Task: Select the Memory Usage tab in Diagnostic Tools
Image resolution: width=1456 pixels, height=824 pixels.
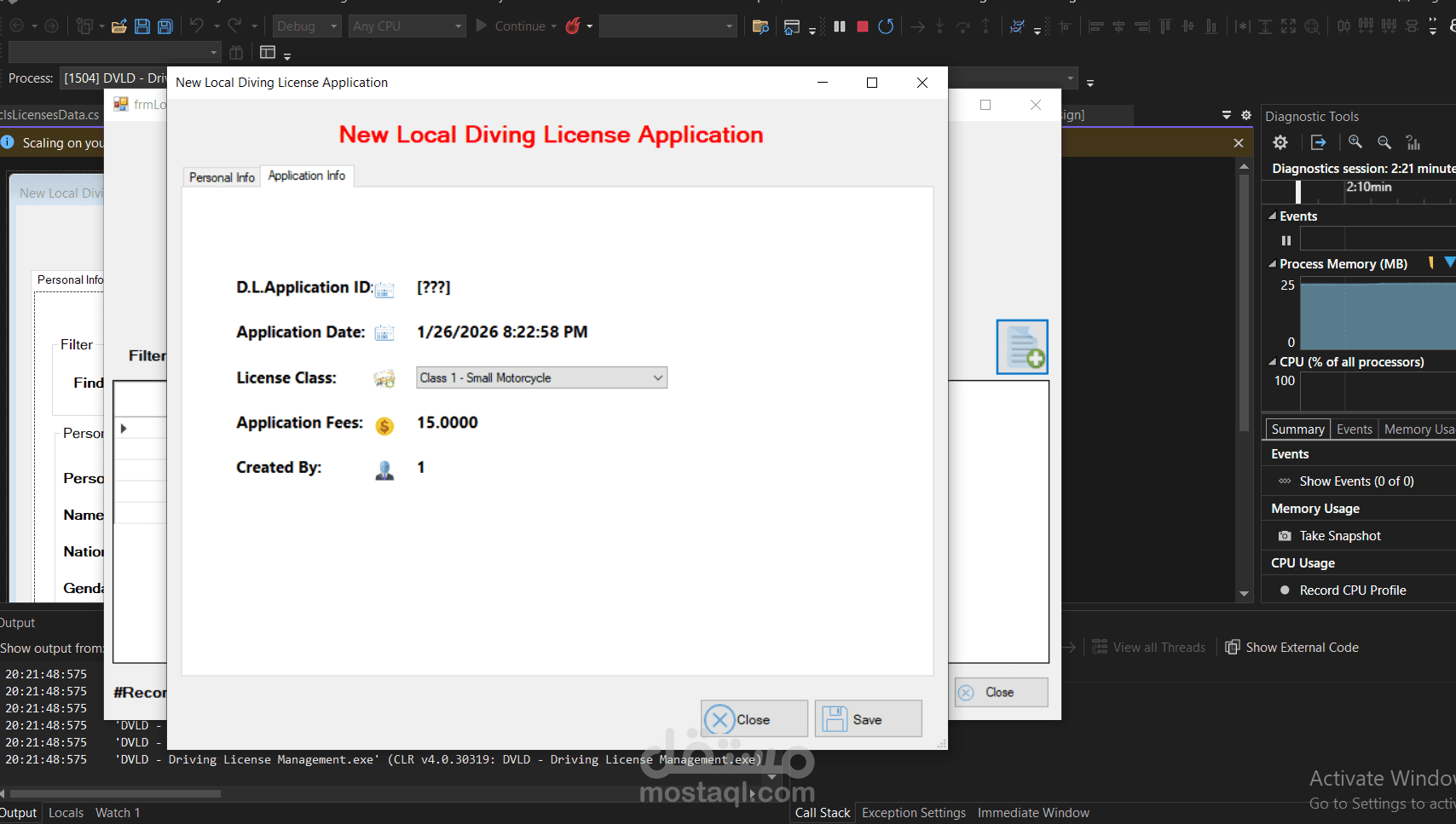Action: (x=1418, y=429)
